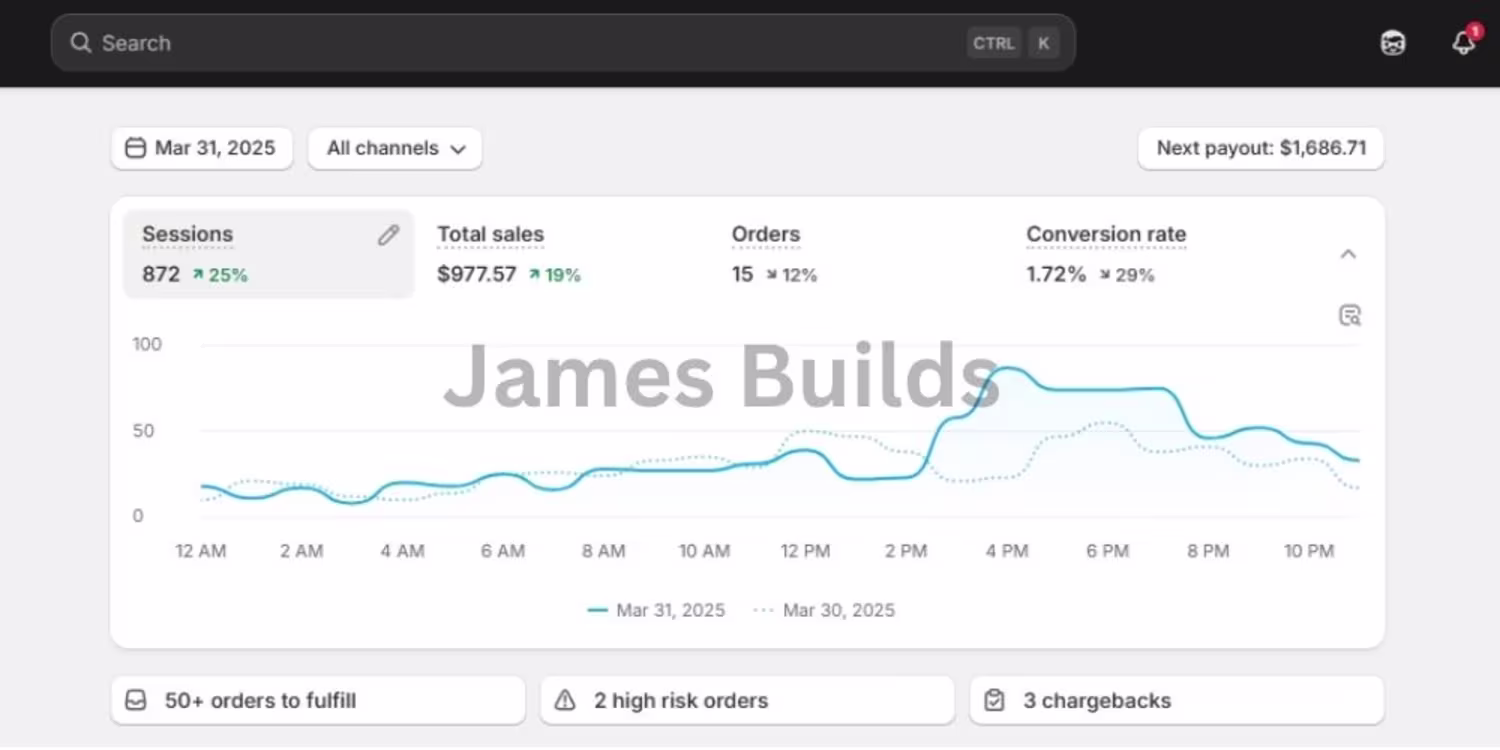Click the 4 AM axis label

click(402, 551)
